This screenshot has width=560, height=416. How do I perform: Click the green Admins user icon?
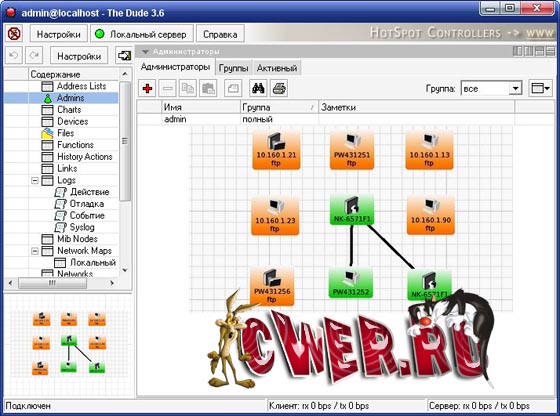click(x=48, y=98)
